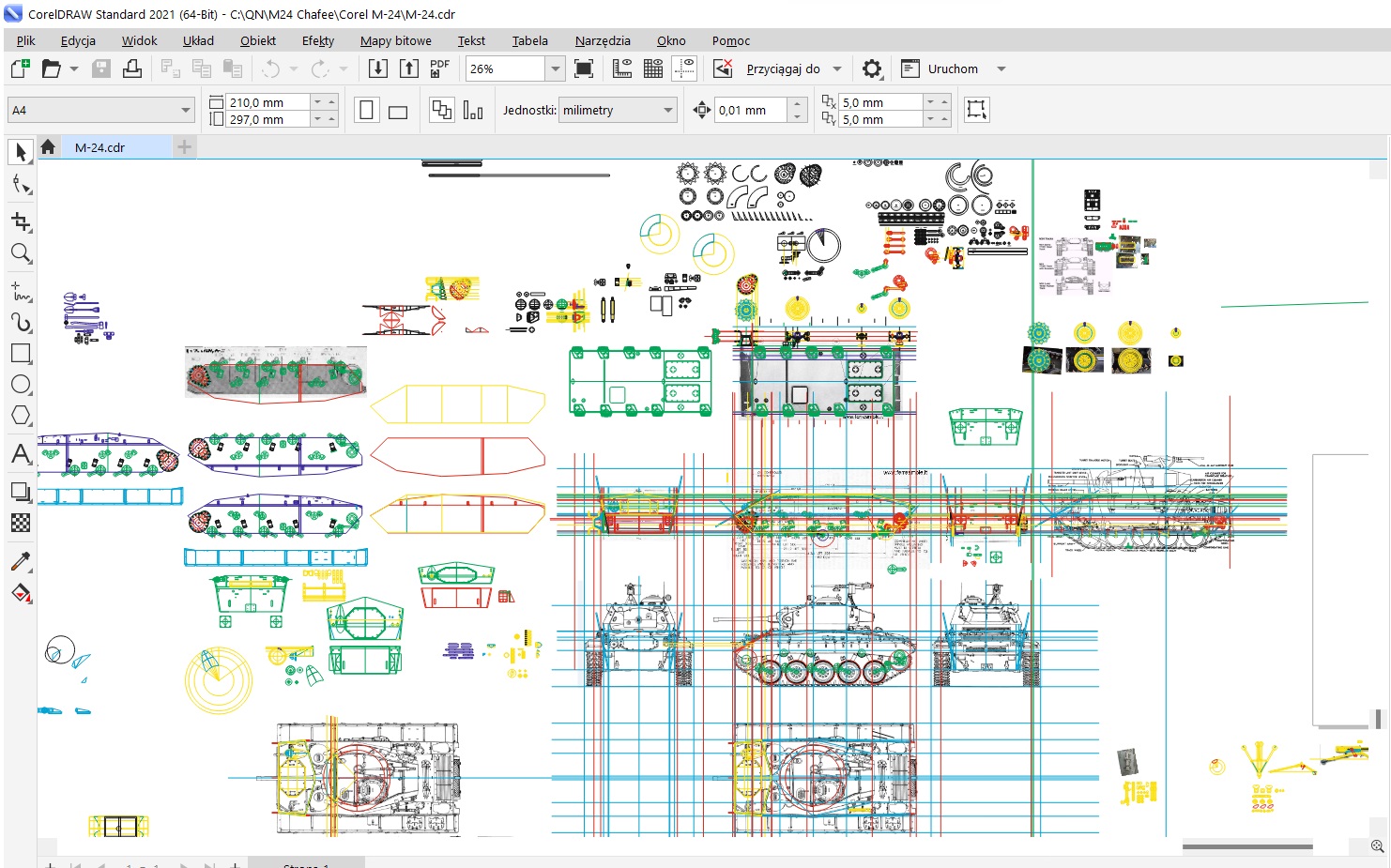Image resolution: width=1391 pixels, height=868 pixels.
Task: Click the zoom navigator icon at bottom-right corner
Action: (1377, 845)
